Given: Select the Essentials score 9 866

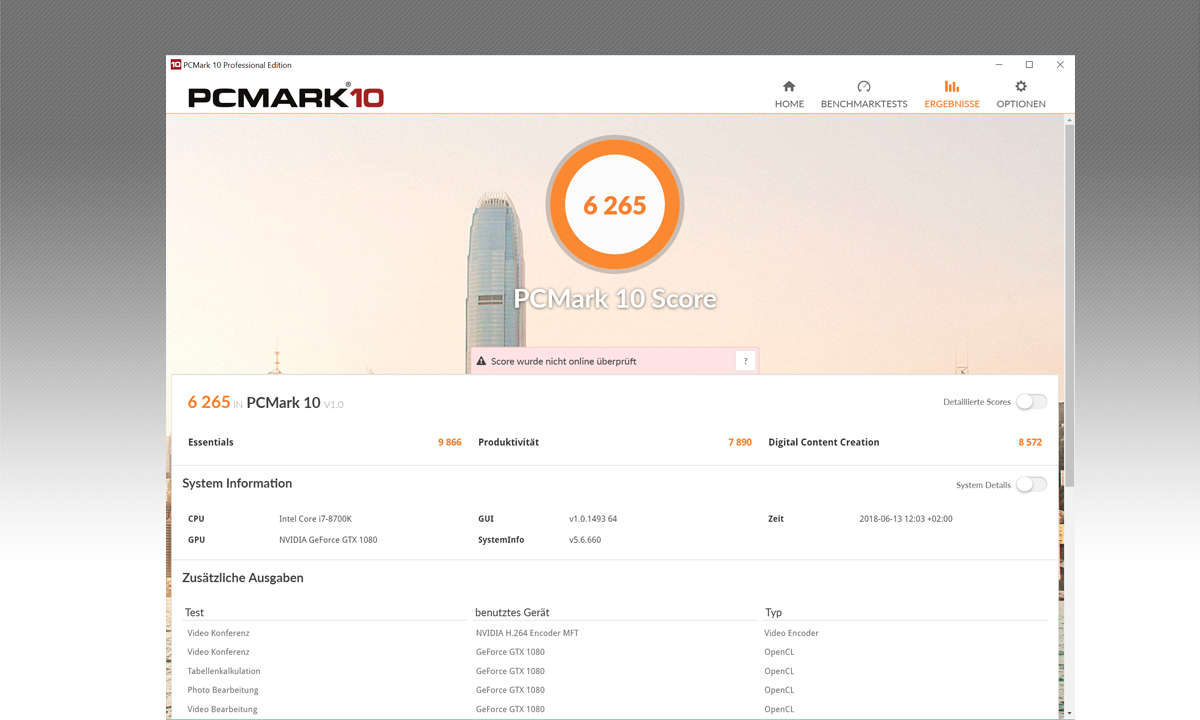Looking at the screenshot, I should [450, 442].
